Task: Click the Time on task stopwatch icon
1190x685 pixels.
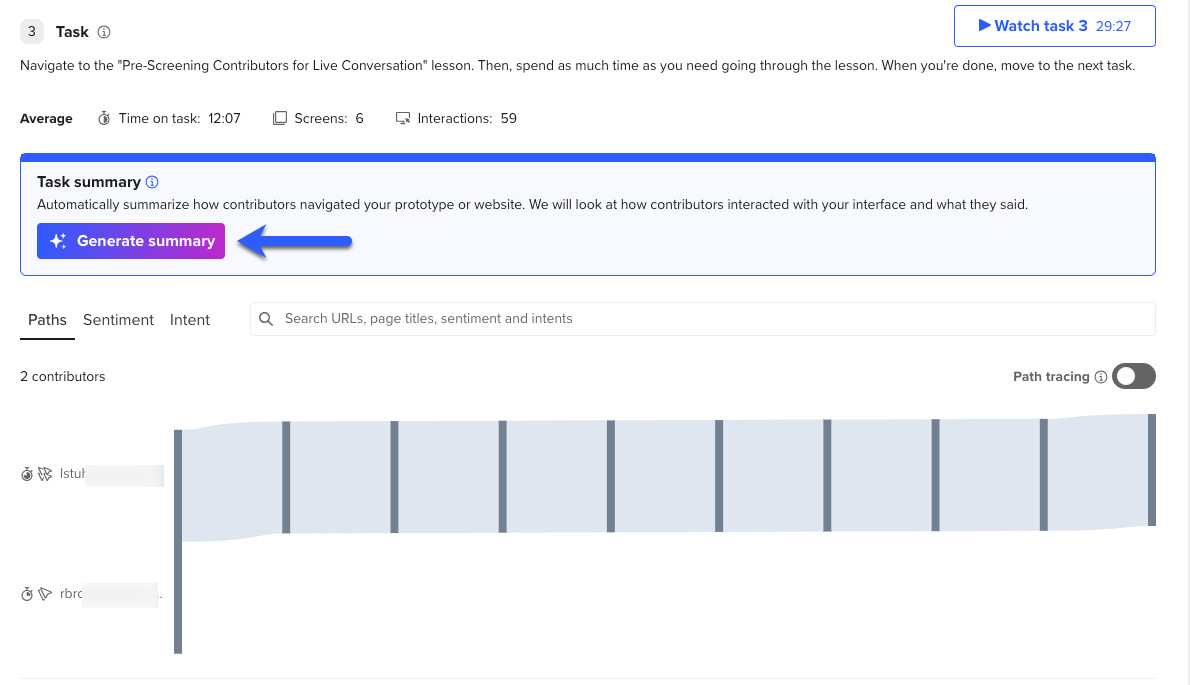Action: point(104,118)
